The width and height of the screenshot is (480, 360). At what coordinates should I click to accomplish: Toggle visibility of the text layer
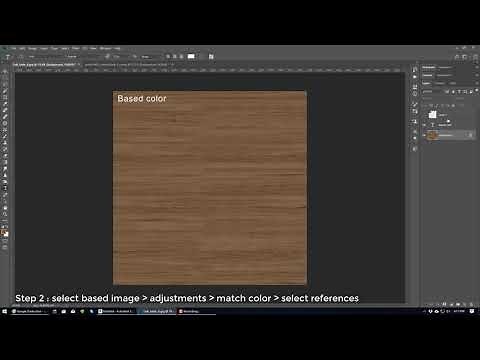coord(425,125)
